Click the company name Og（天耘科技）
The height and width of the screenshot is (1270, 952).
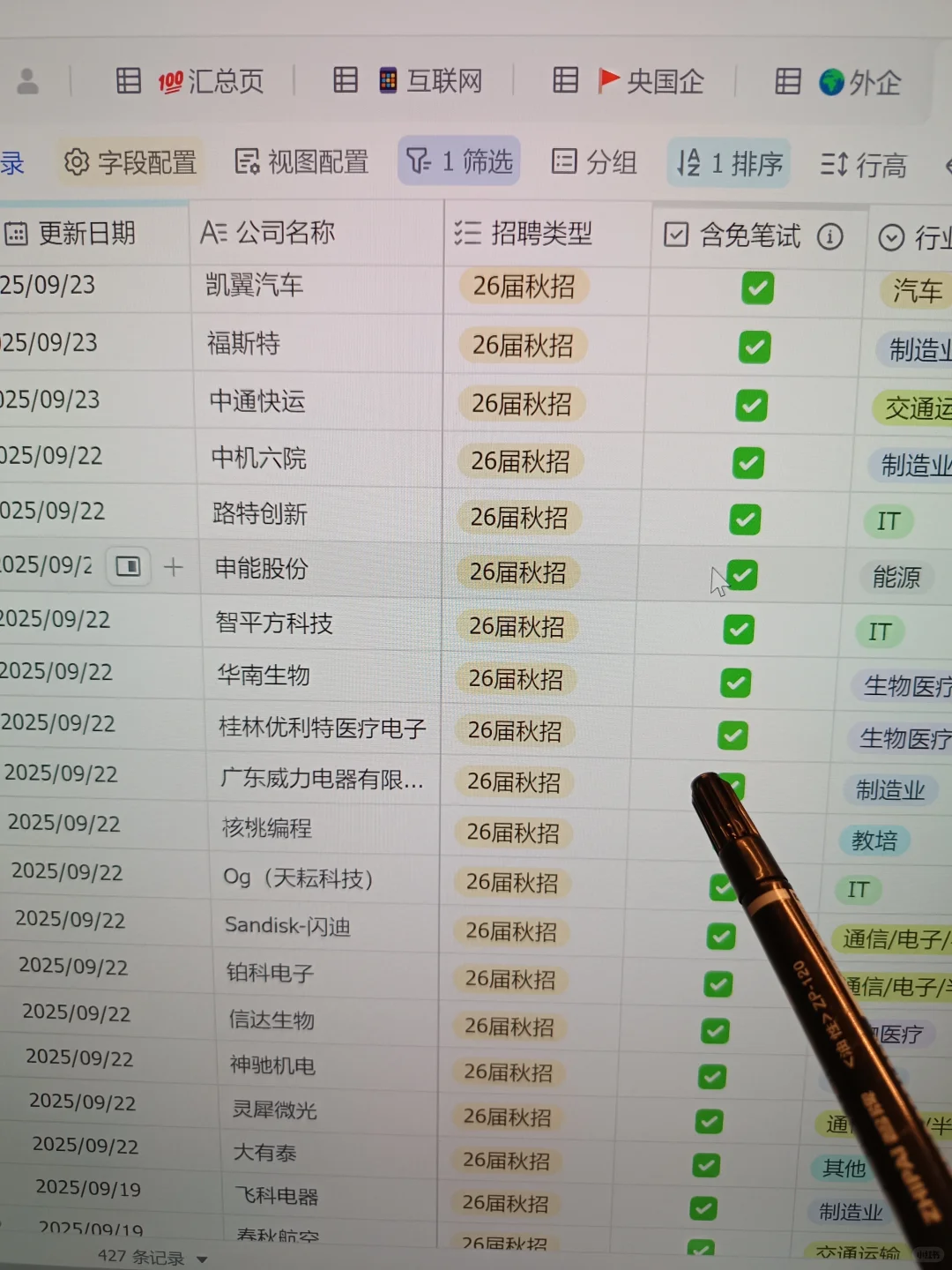pyautogui.click(x=299, y=878)
